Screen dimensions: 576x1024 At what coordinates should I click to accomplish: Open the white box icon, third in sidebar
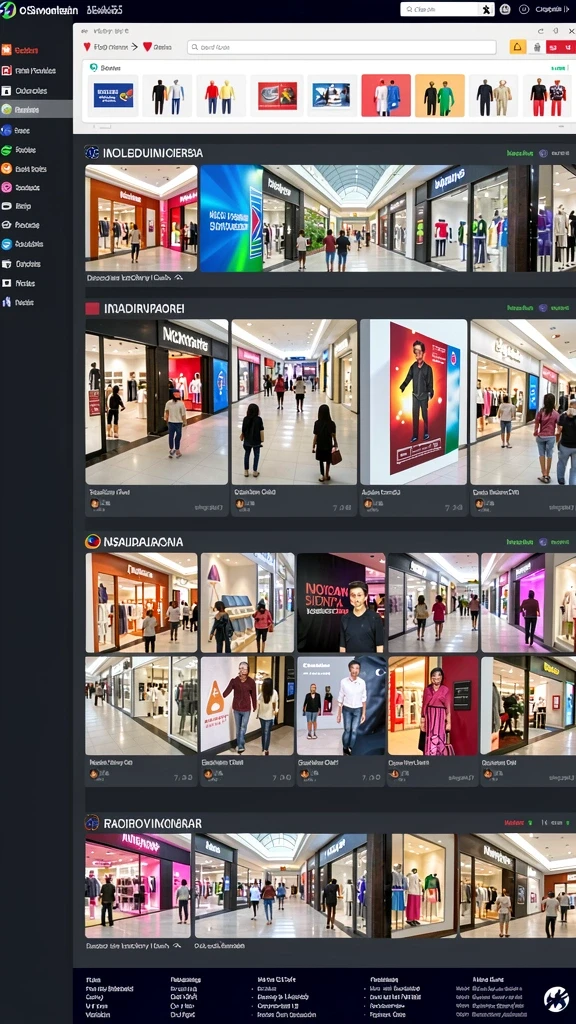point(7,91)
